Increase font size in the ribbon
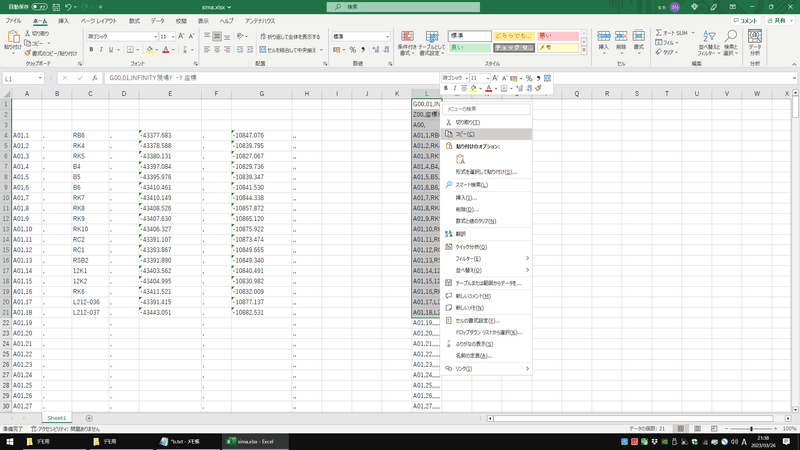Viewport: 800px width, 450px height. [x=181, y=36]
